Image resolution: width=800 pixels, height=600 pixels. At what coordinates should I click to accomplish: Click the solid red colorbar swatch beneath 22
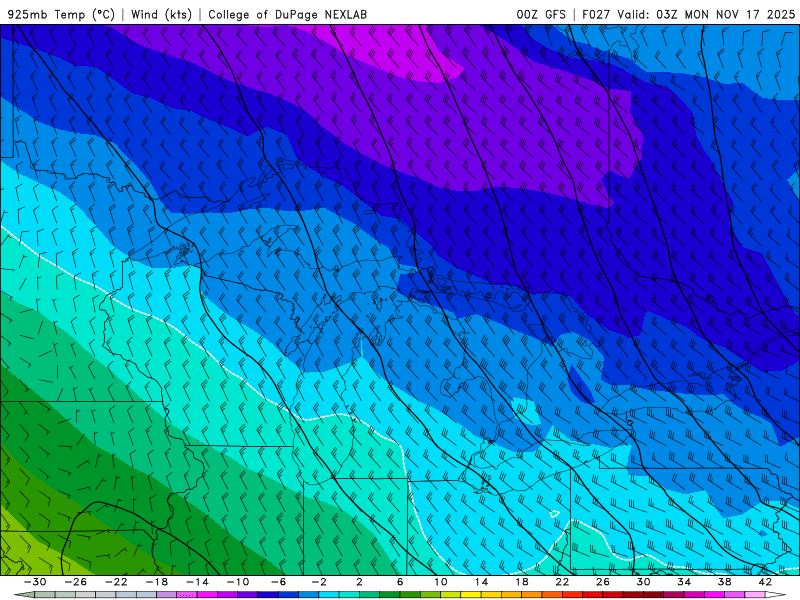click(x=572, y=595)
